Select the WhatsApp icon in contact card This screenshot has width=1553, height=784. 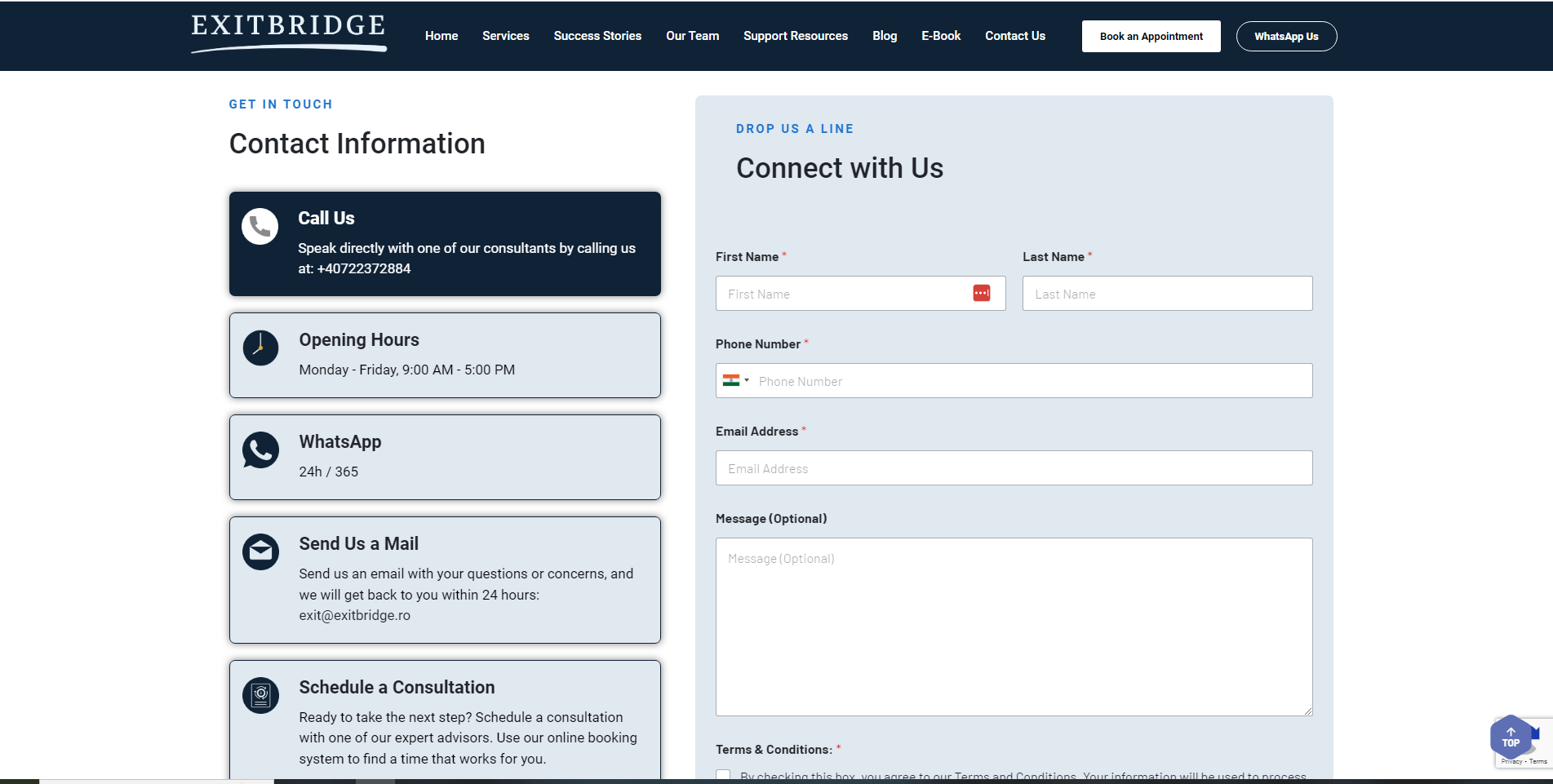coord(260,450)
